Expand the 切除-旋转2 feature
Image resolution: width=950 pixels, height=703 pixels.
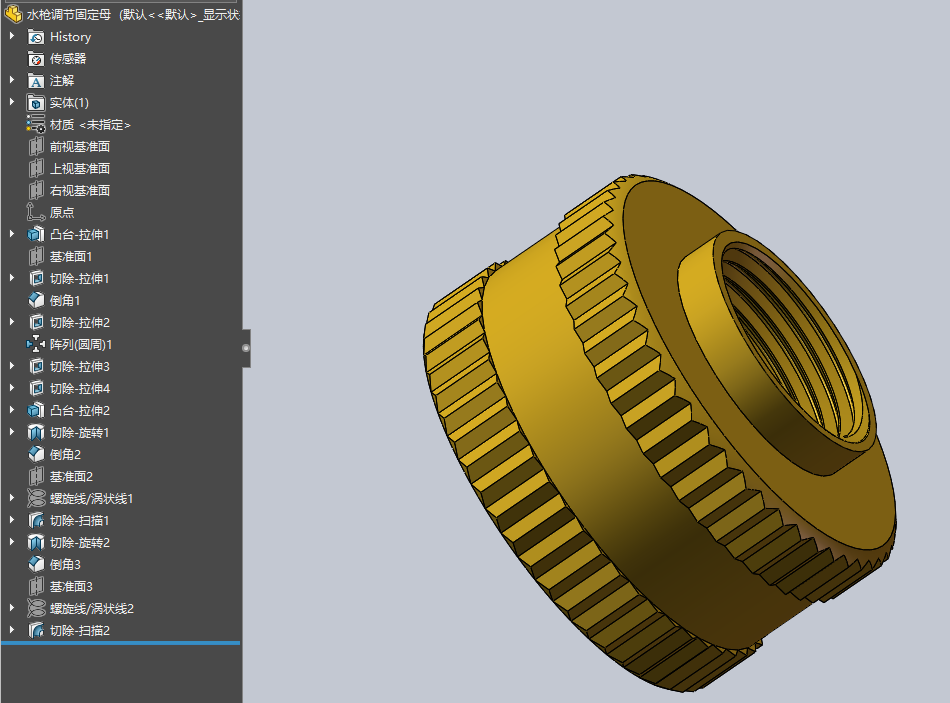(x=12, y=542)
